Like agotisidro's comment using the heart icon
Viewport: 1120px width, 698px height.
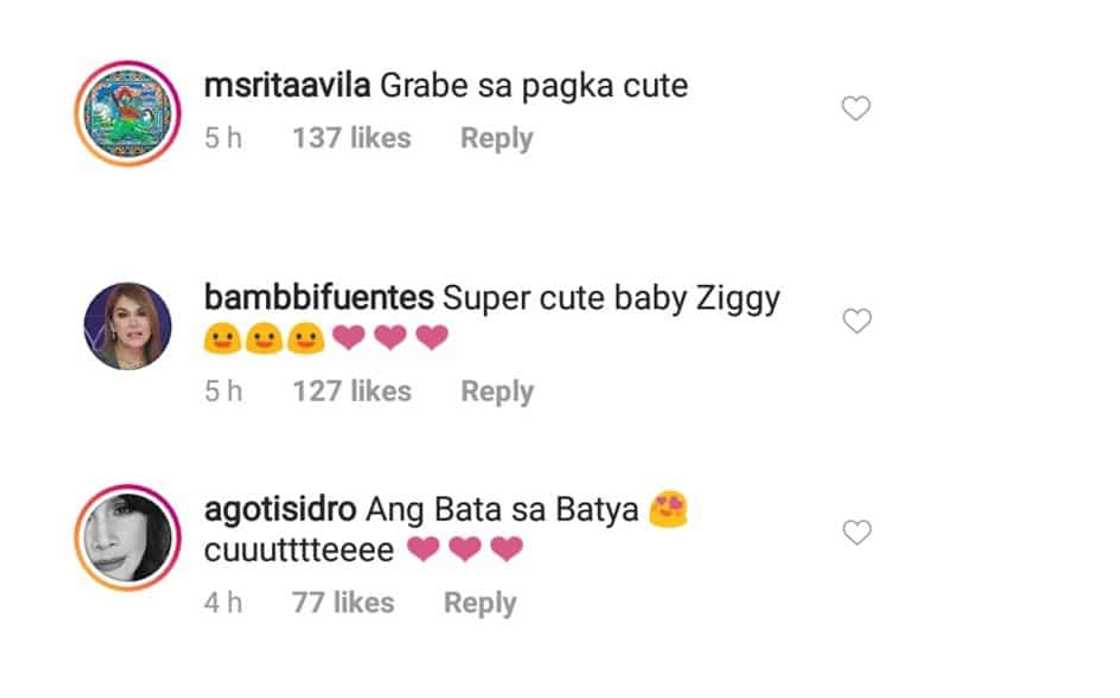855,532
